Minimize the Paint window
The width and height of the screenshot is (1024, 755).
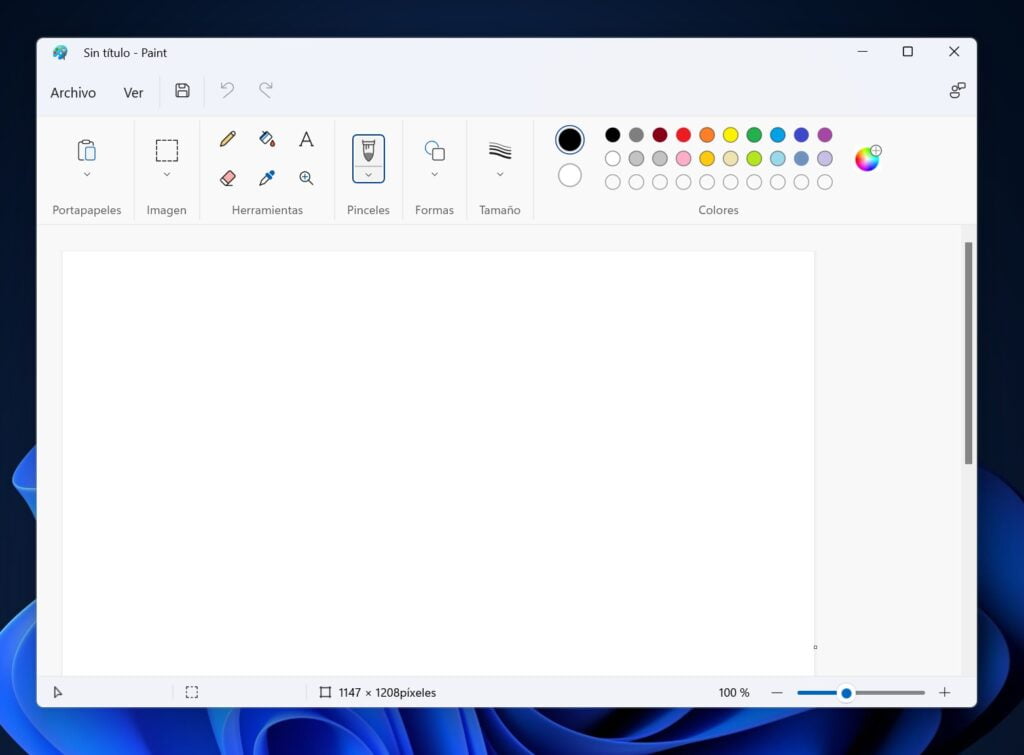tap(863, 52)
